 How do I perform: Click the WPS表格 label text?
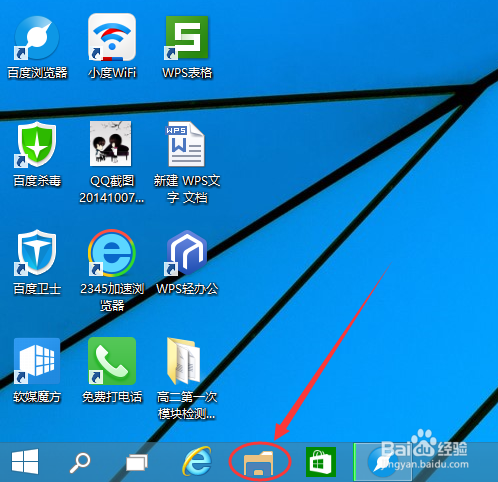click(187, 73)
